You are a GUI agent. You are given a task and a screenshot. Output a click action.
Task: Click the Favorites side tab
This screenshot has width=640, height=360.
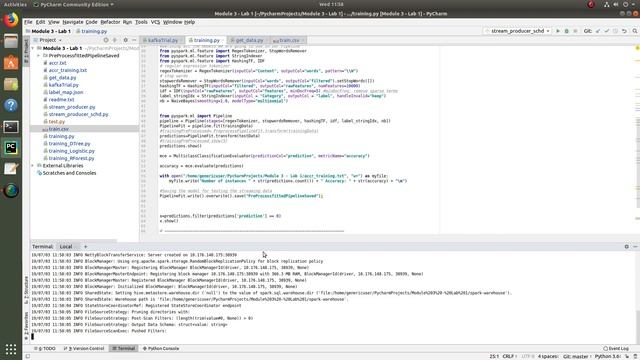pyautogui.click(x=27, y=326)
